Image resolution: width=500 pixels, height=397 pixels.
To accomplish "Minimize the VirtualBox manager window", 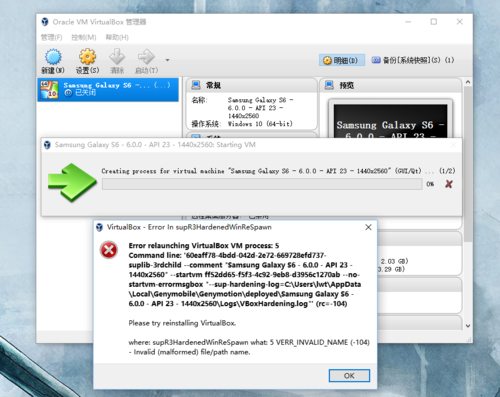I will [x=408, y=22].
